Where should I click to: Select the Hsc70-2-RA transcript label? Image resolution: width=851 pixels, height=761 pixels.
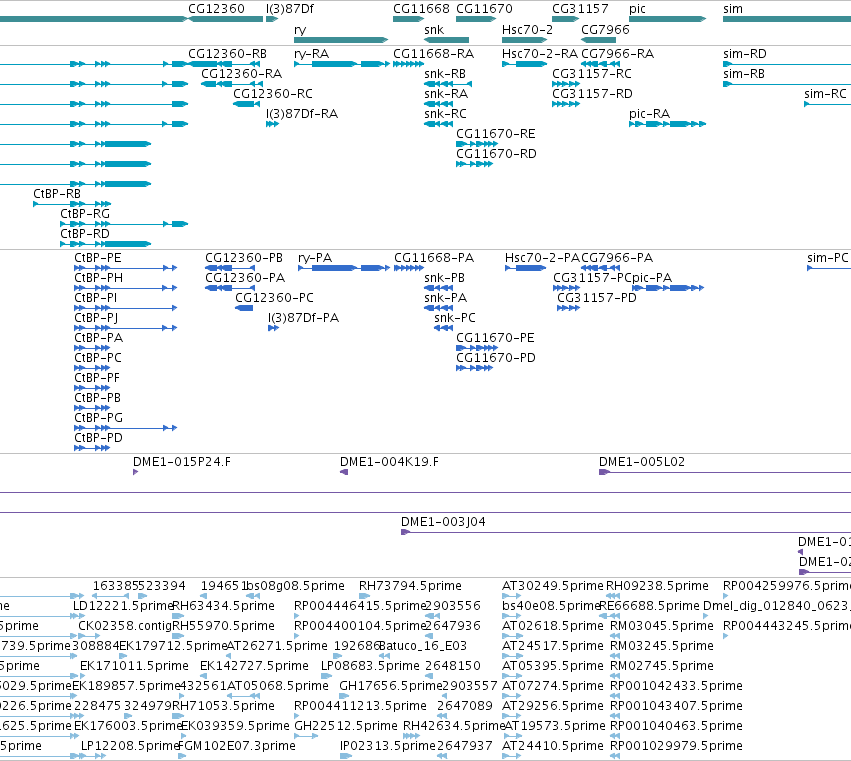click(539, 54)
